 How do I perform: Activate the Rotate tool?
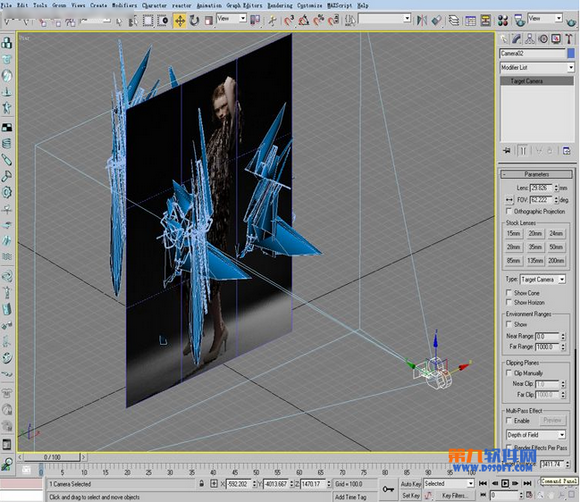click(x=194, y=20)
